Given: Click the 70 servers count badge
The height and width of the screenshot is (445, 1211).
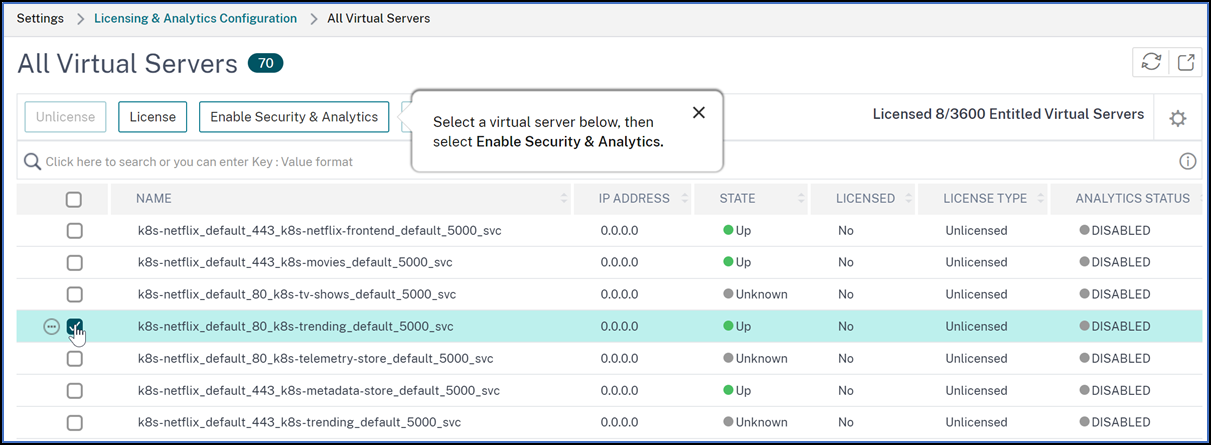Looking at the screenshot, I should [x=266, y=63].
